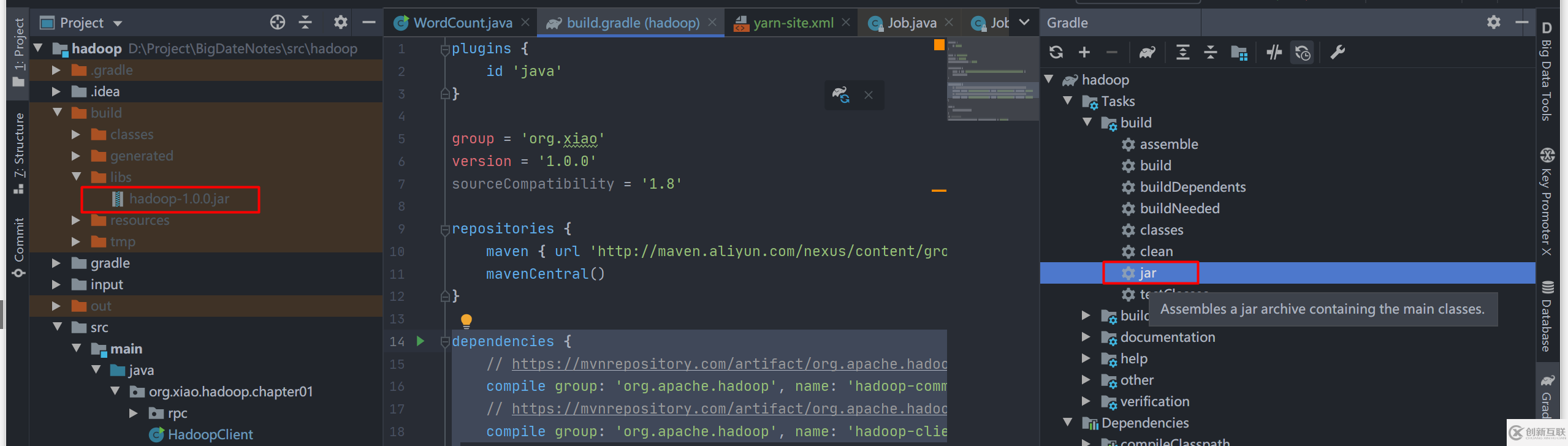Reload all Gradle projects
Screen dimensions: 1568x446
pyautogui.click(x=1056, y=53)
